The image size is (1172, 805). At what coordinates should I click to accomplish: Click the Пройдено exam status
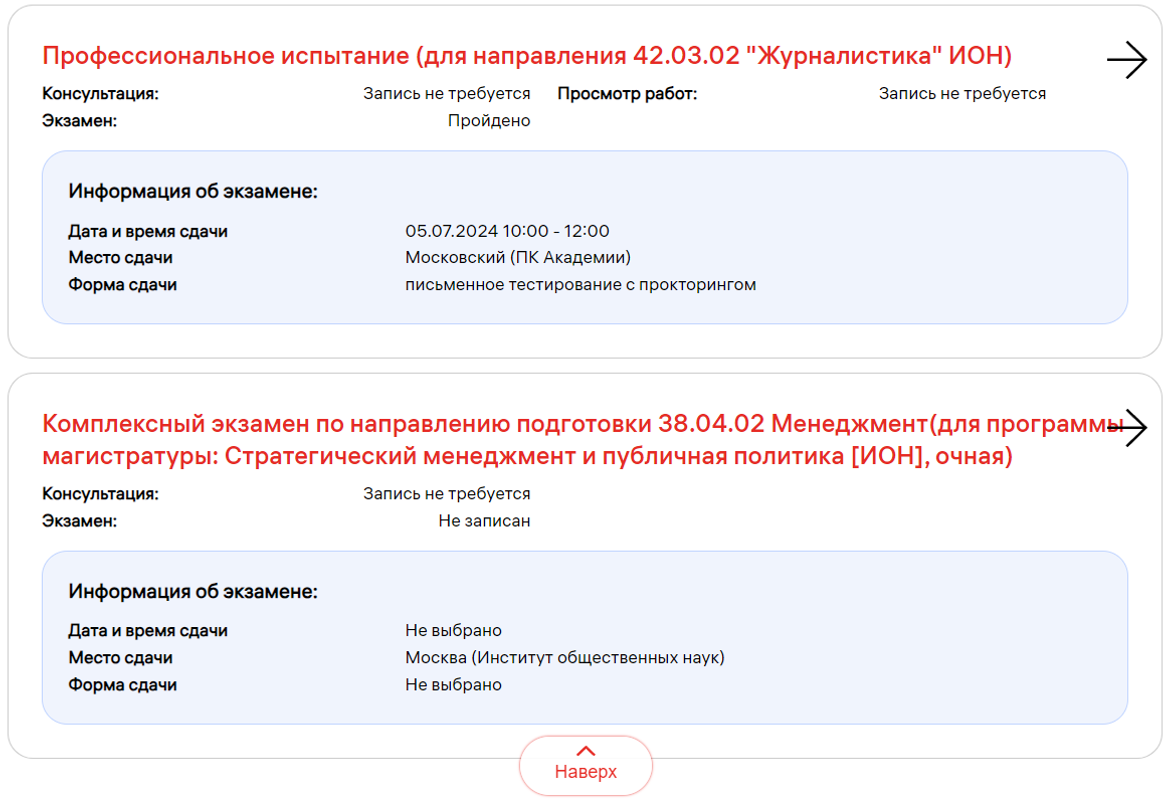489,121
